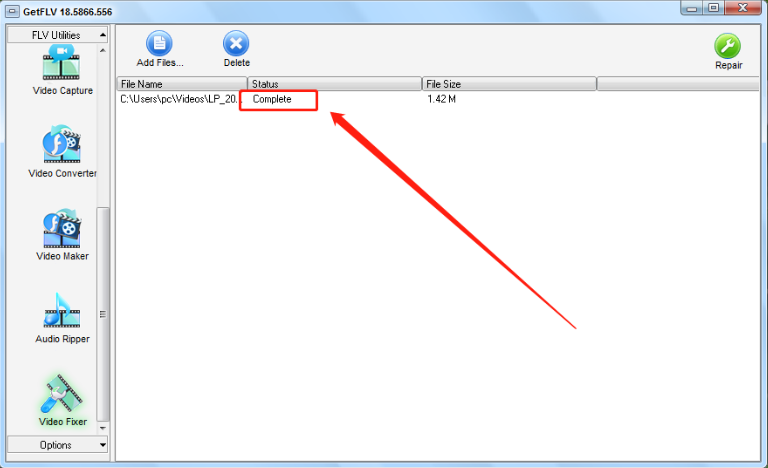Image resolution: width=768 pixels, height=468 pixels.
Task: Click the Add Files icon
Action: [x=159, y=49]
